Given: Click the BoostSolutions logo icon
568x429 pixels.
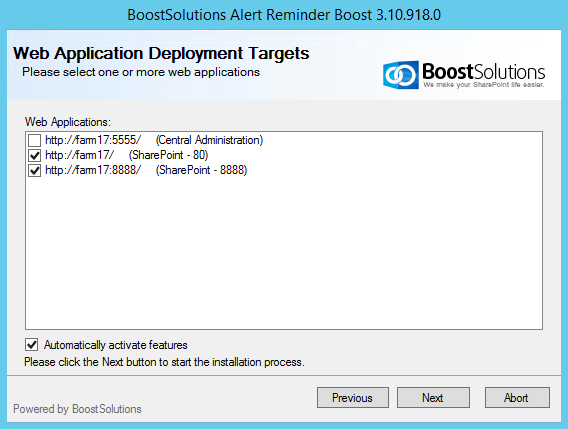Looking at the screenshot, I should [x=400, y=75].
